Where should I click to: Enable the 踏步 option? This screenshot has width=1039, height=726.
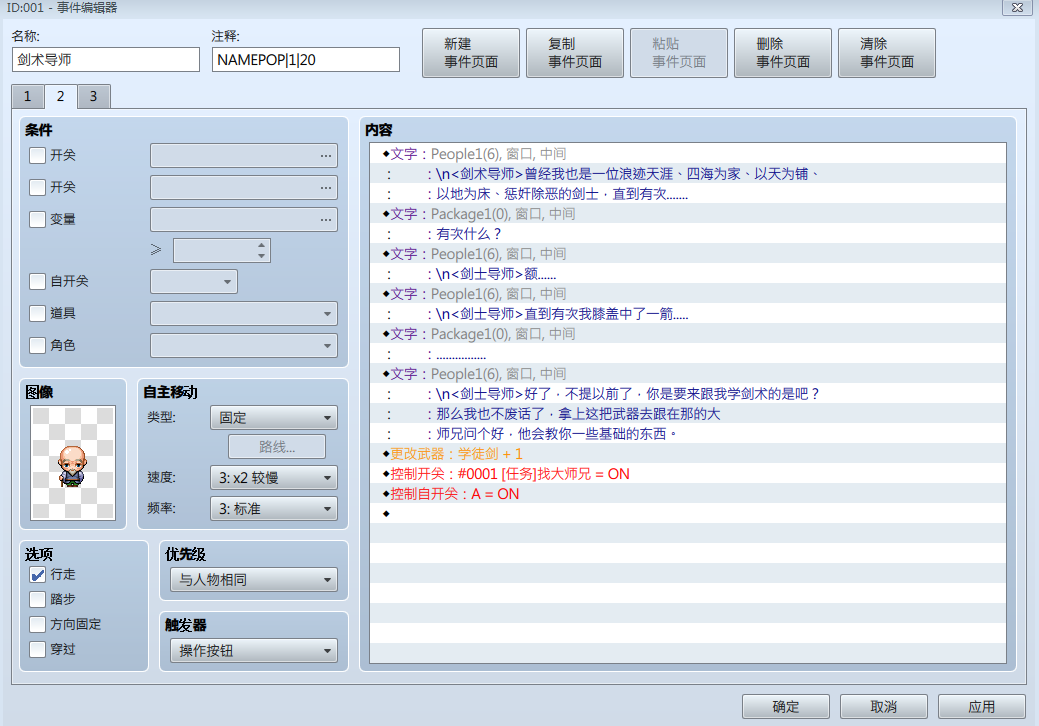pos(38,599)
